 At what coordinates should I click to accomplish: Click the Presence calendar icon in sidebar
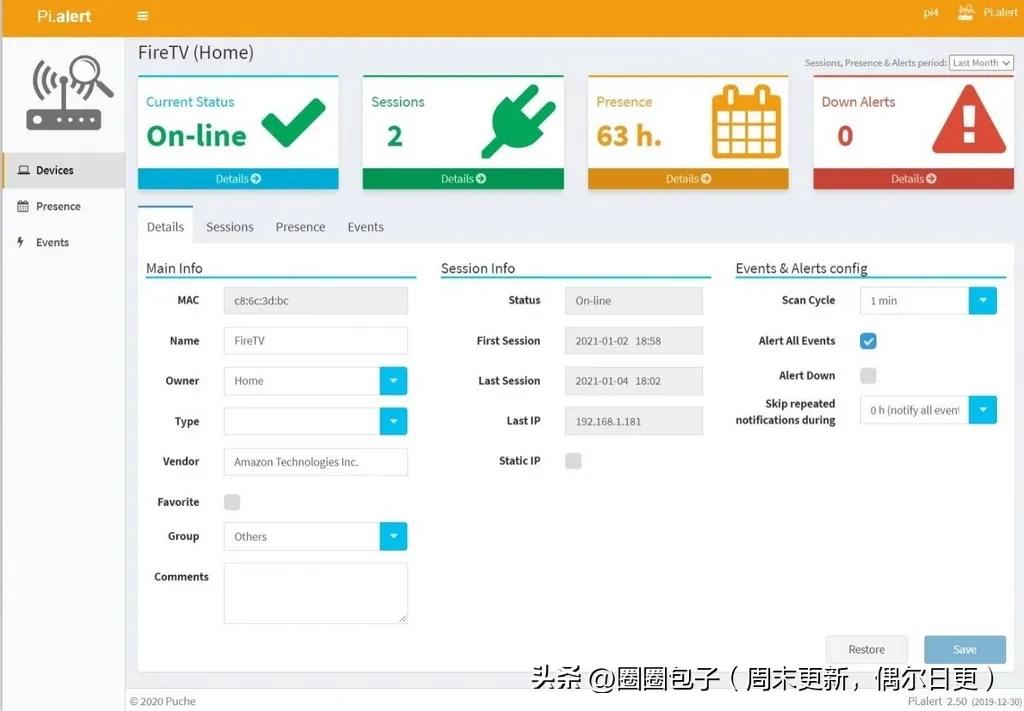[x=23, y=206]
